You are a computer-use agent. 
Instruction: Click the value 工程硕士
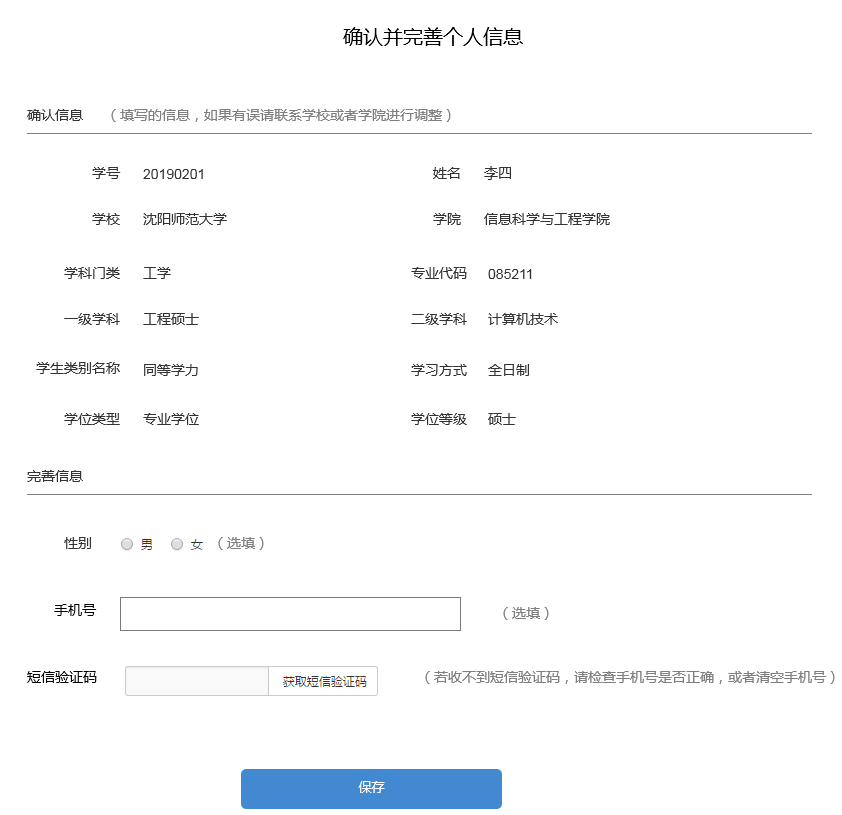(171, 319)
